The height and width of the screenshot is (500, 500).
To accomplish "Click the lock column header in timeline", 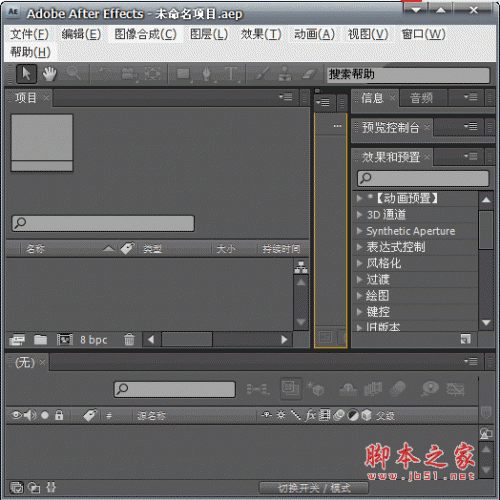I will (x=59, y=415).
